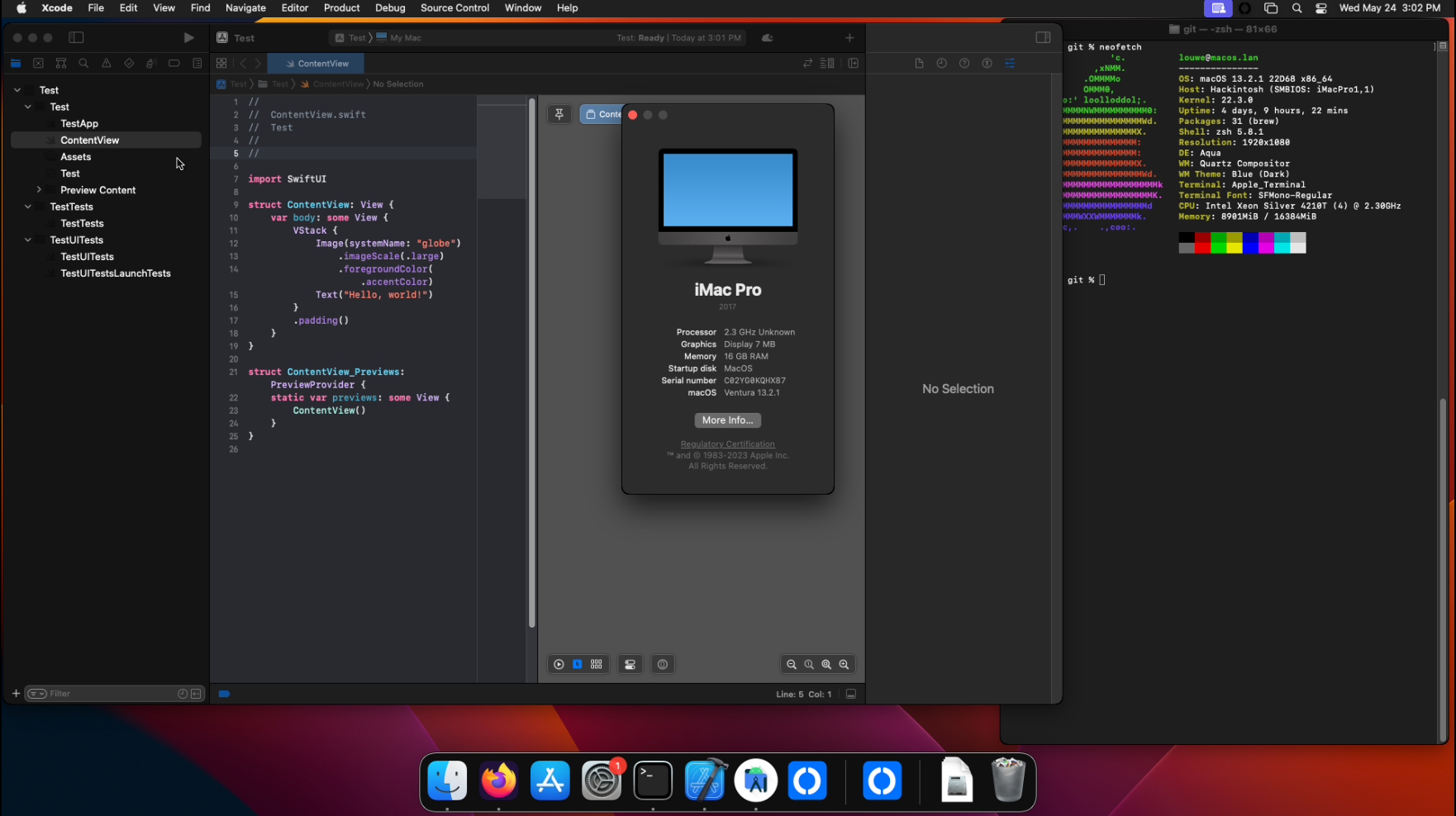
Task: Open the Source Control menu
Action: (454, 8)
